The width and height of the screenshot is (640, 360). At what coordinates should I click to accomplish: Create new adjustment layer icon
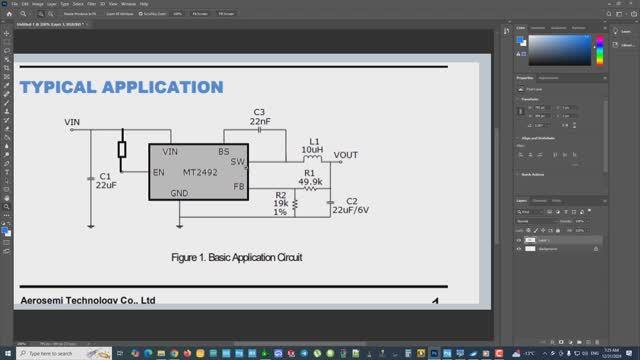(x=570, y=342)
